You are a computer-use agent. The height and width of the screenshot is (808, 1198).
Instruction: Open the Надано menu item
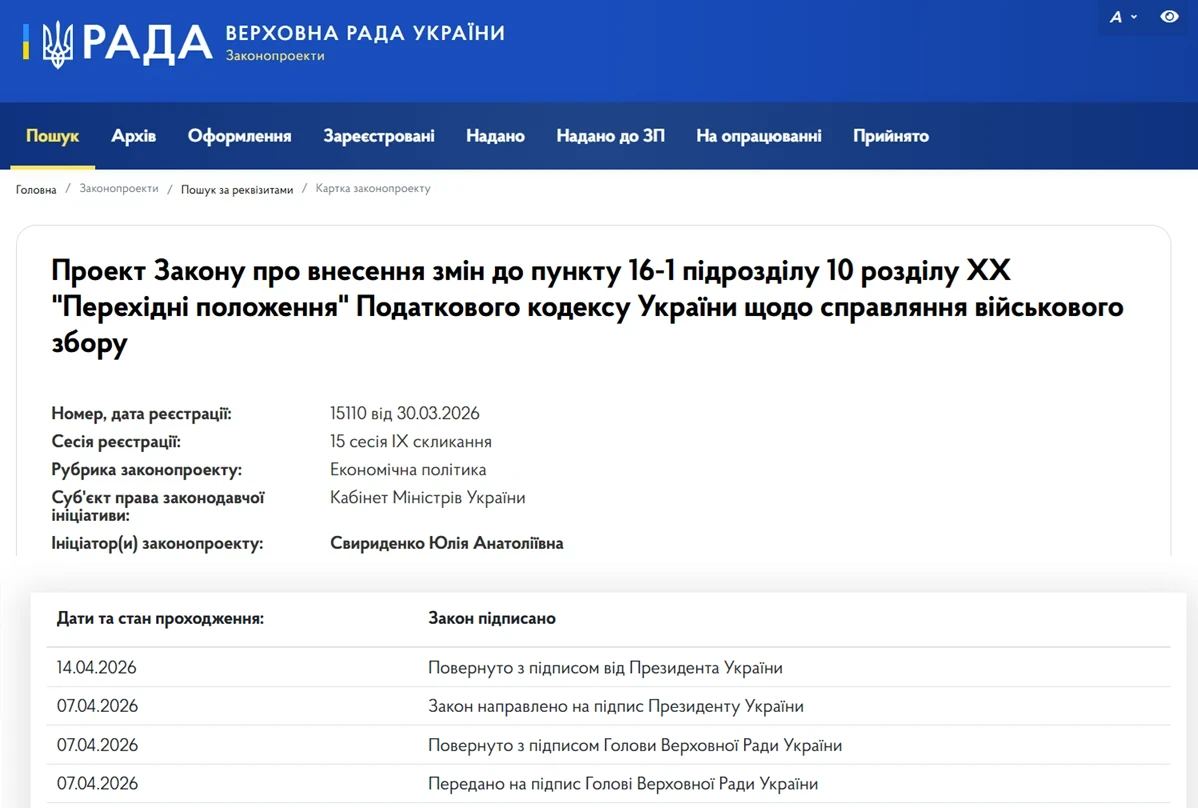point(495,136)
